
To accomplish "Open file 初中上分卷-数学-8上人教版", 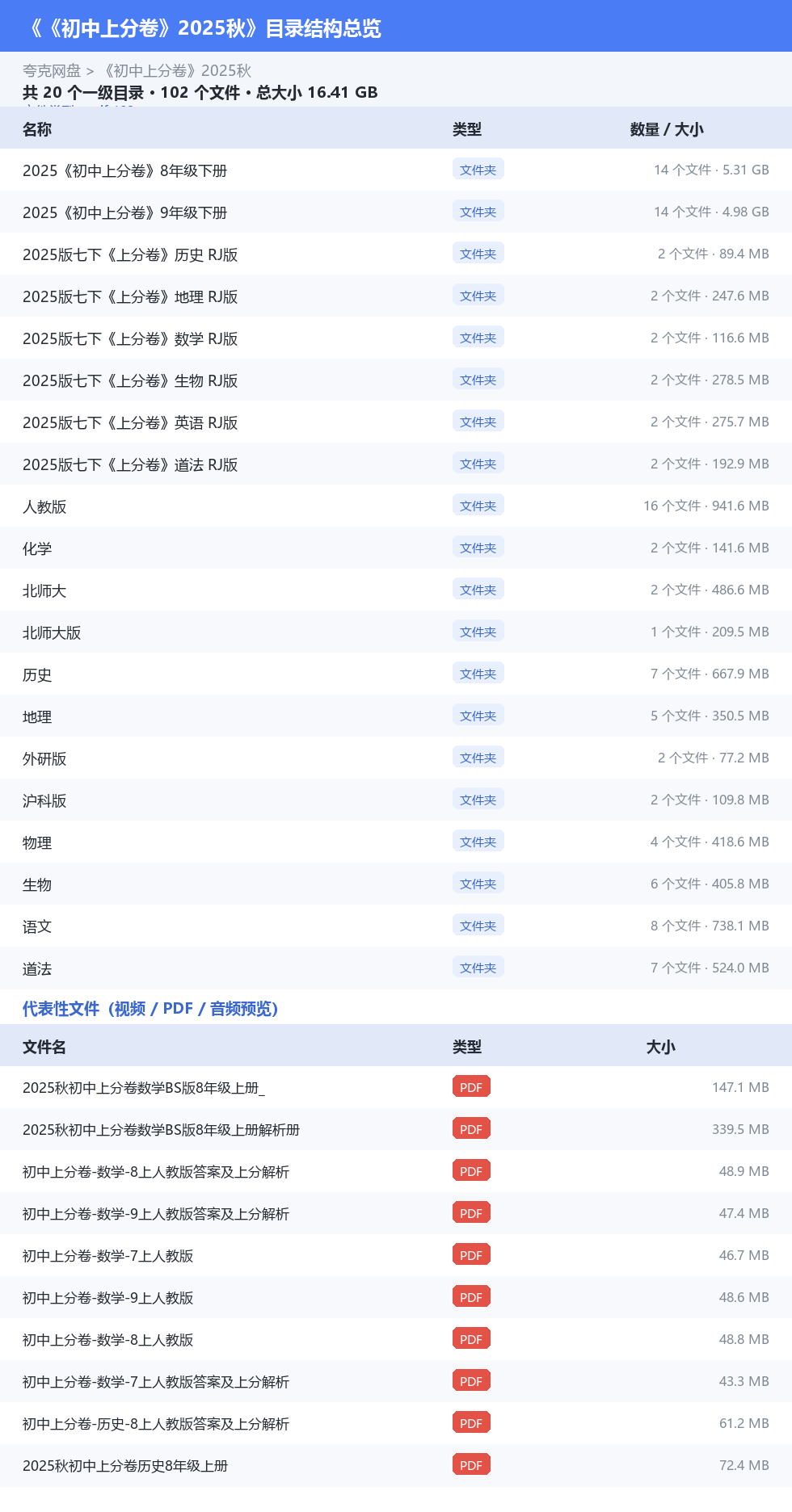I will click(107, 1340).
